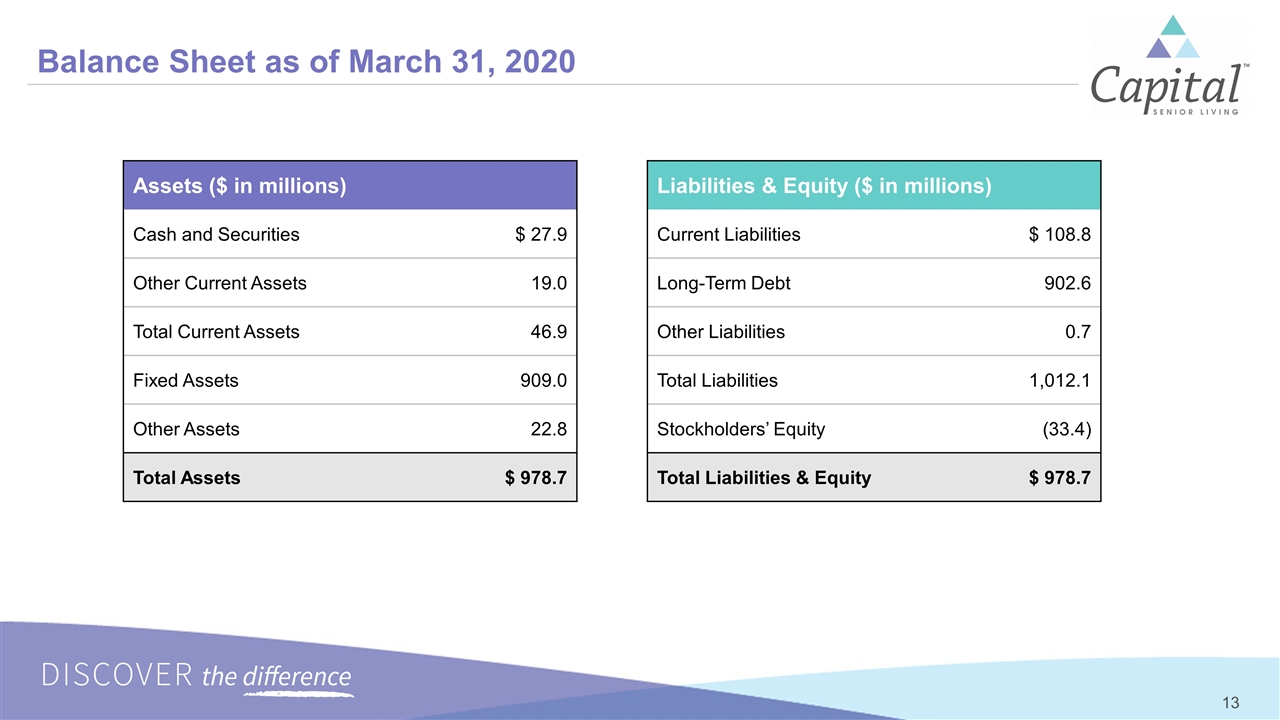Click the Cash and Securities label
This screenshot has height=720, width=1280.
[216, 235]
